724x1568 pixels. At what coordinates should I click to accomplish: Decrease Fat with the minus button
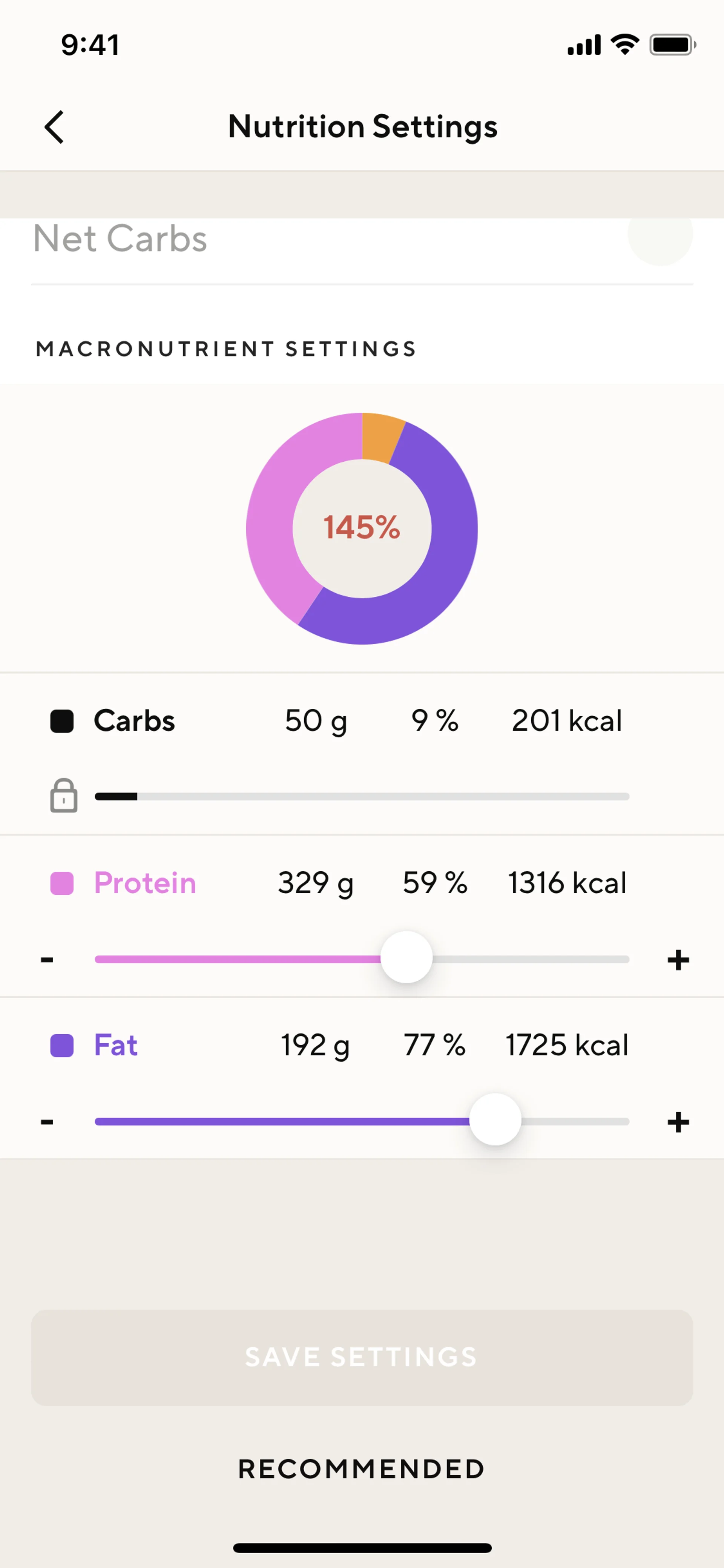coord(47,1122)
